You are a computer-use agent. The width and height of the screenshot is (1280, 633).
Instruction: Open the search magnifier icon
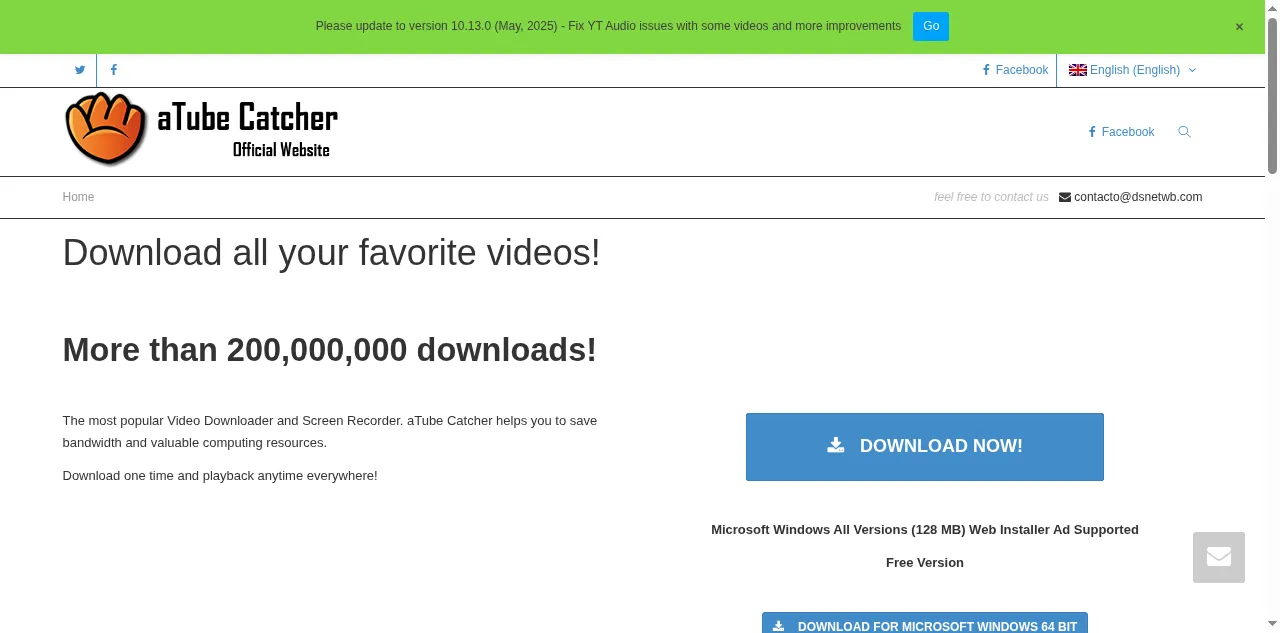point(1184,132)
